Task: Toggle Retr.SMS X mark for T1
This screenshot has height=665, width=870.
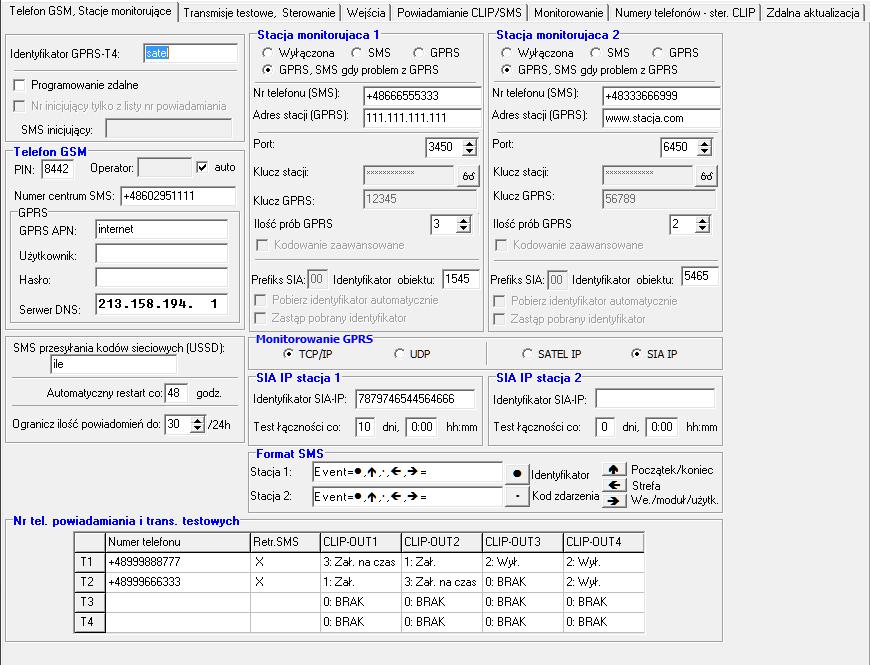Action: 285,562
